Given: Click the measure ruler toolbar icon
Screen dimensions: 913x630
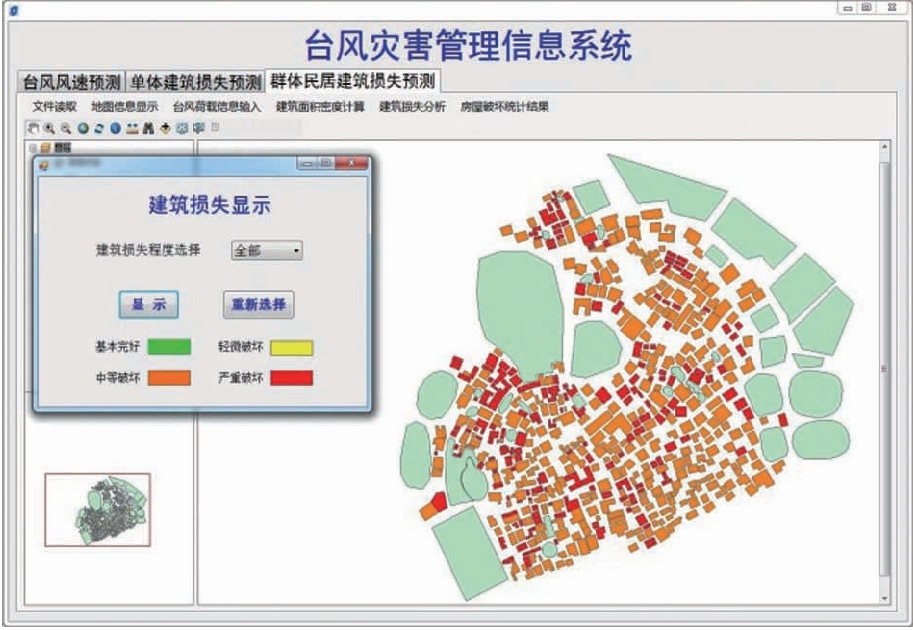Looking at the screenshot, I should (x=131, y=128).
